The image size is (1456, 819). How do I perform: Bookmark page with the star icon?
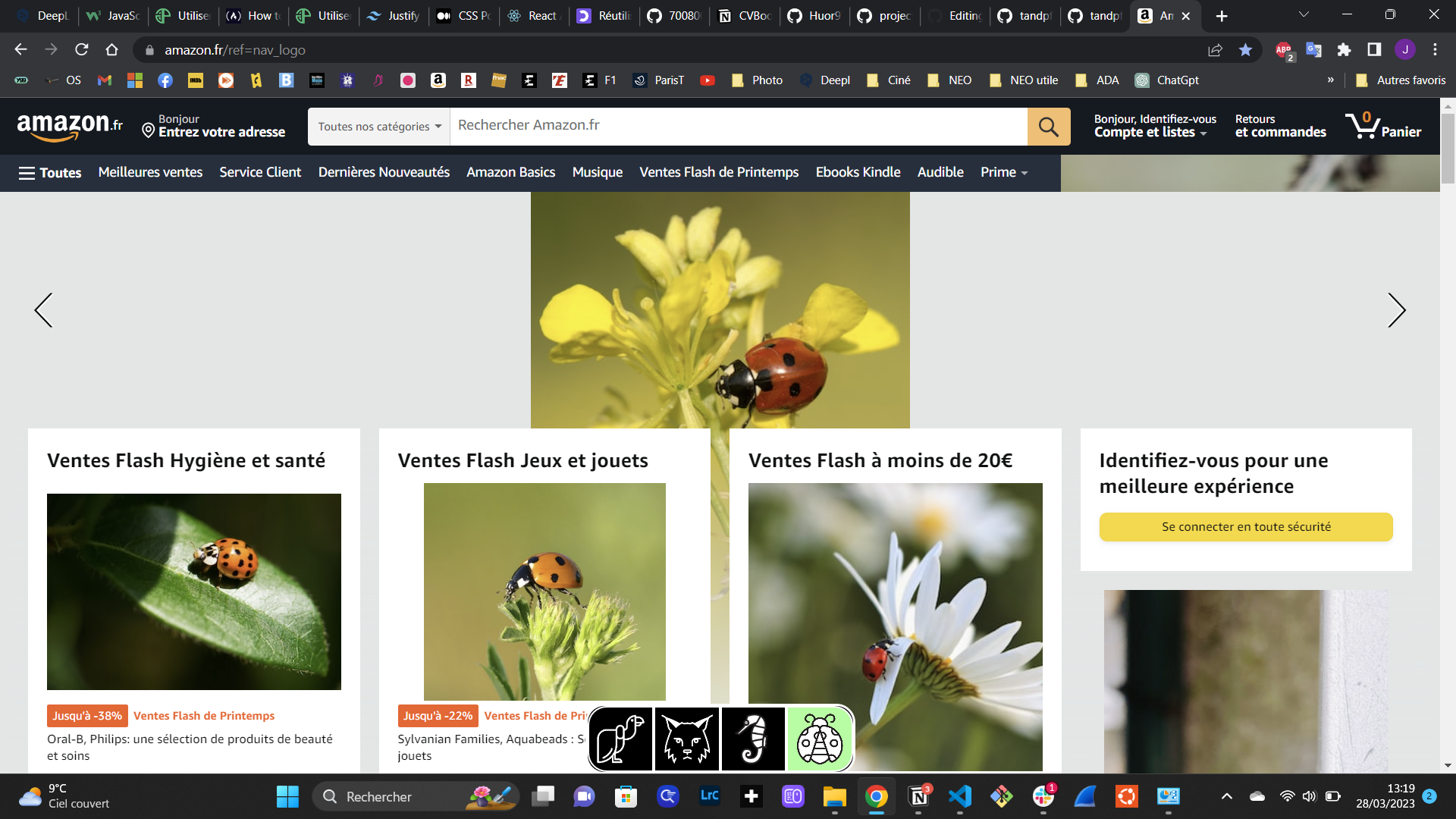click(1245, 50)
